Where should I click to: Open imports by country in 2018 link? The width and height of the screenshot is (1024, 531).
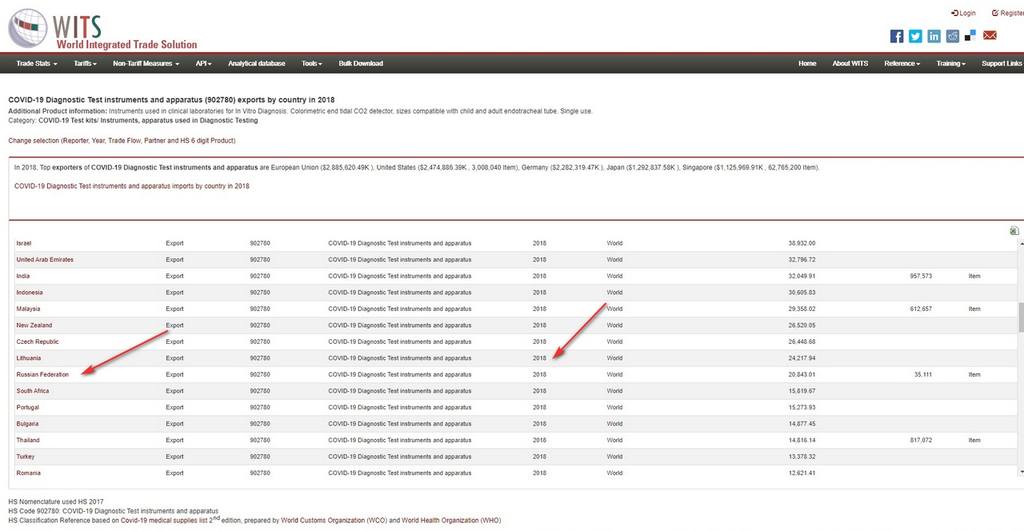coord(132,186)
